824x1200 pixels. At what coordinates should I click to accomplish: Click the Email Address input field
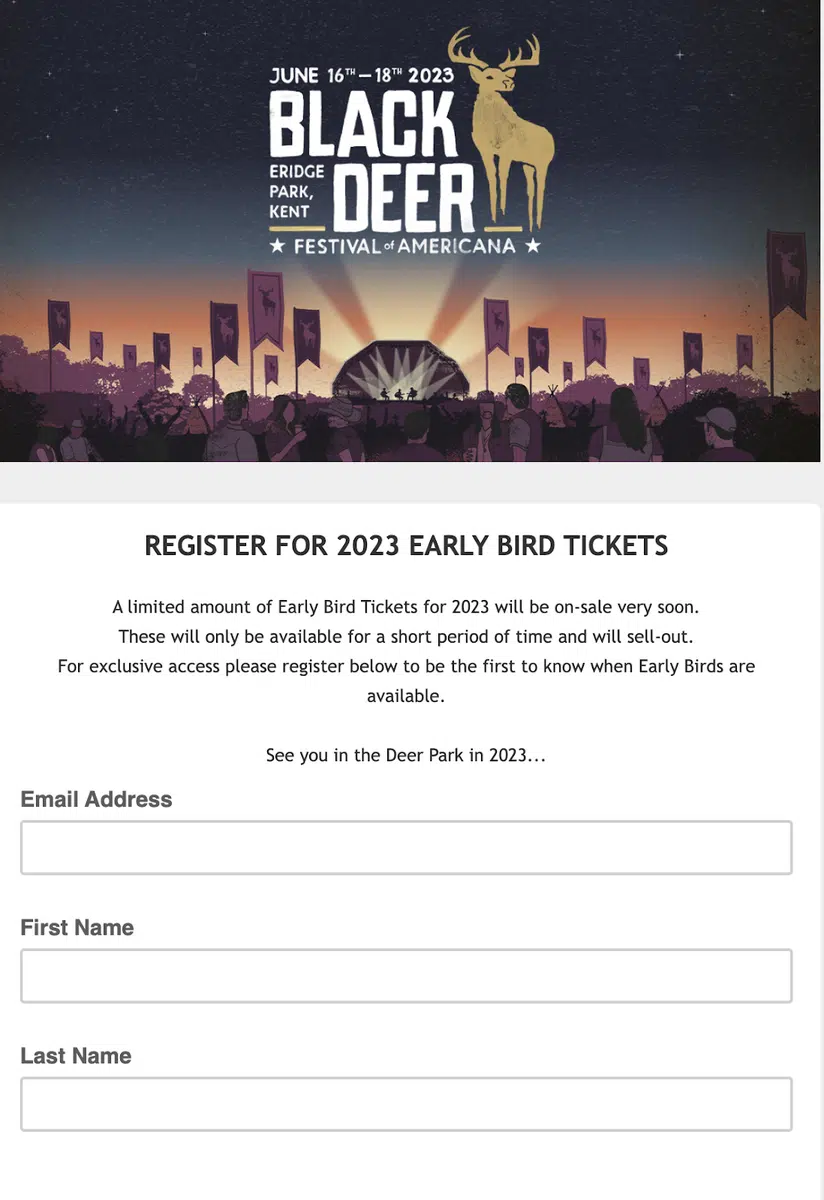[x=406, y=848]
